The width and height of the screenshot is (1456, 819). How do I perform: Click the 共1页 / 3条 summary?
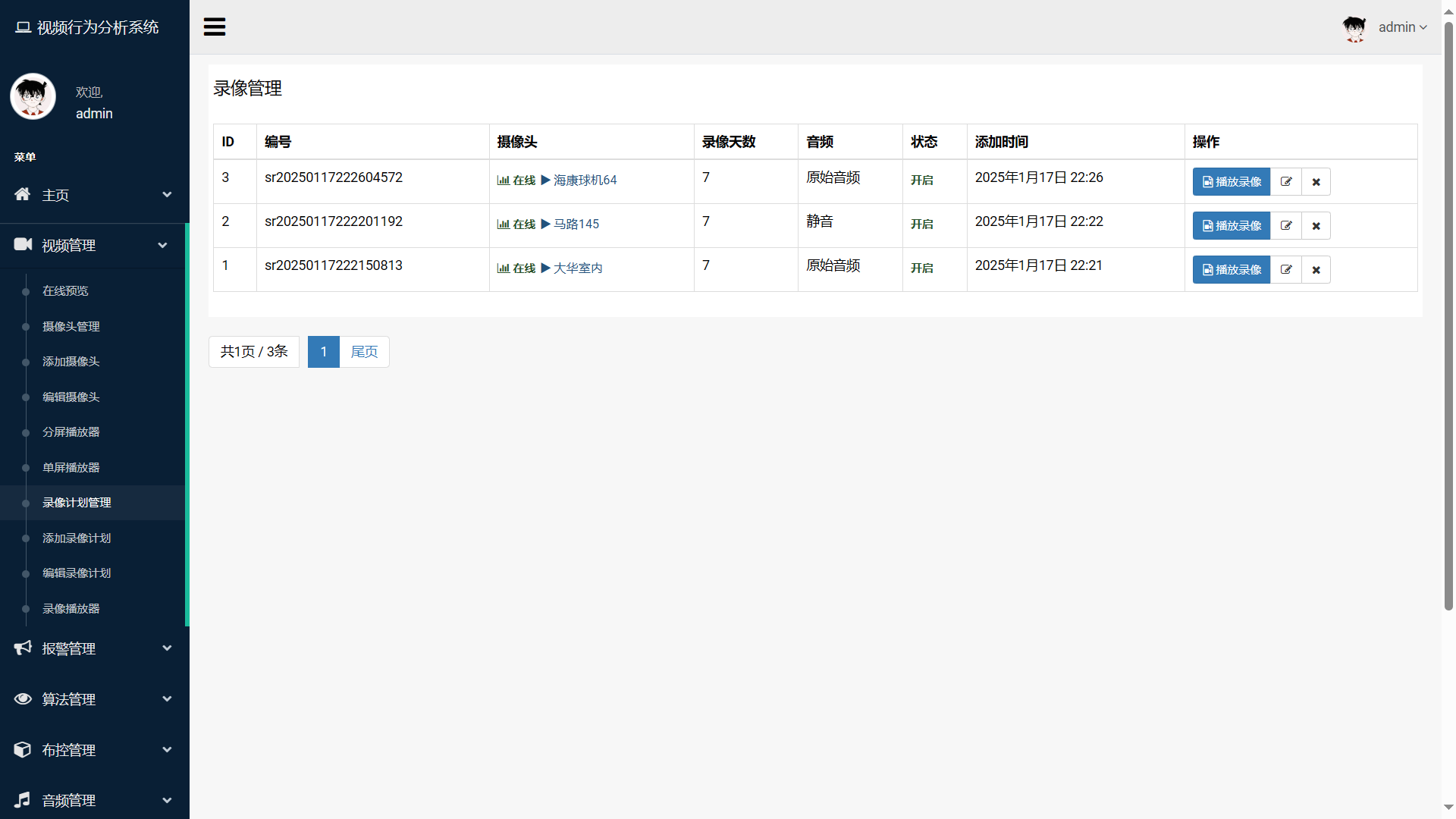point(254,352)
